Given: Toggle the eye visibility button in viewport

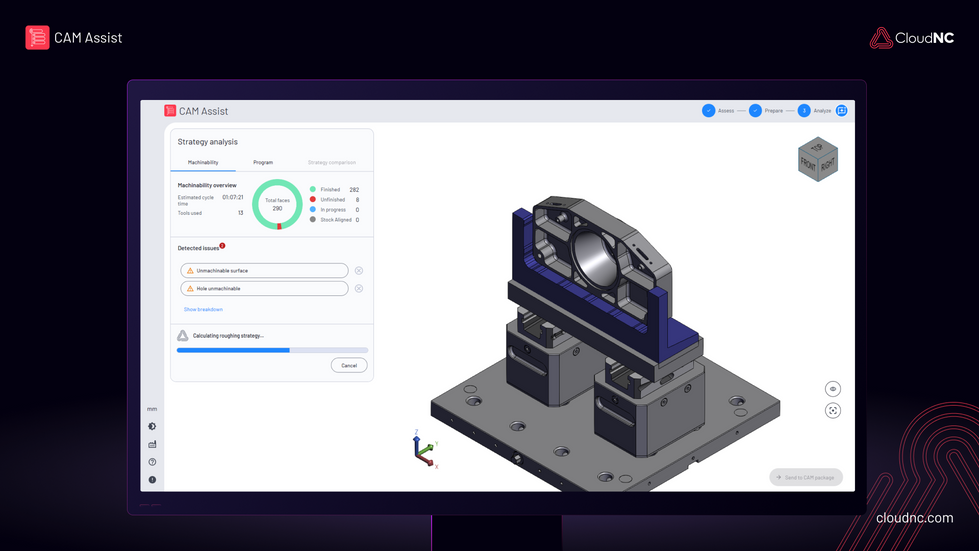Looking at the screenshot, I should click(x=833, y=389).
